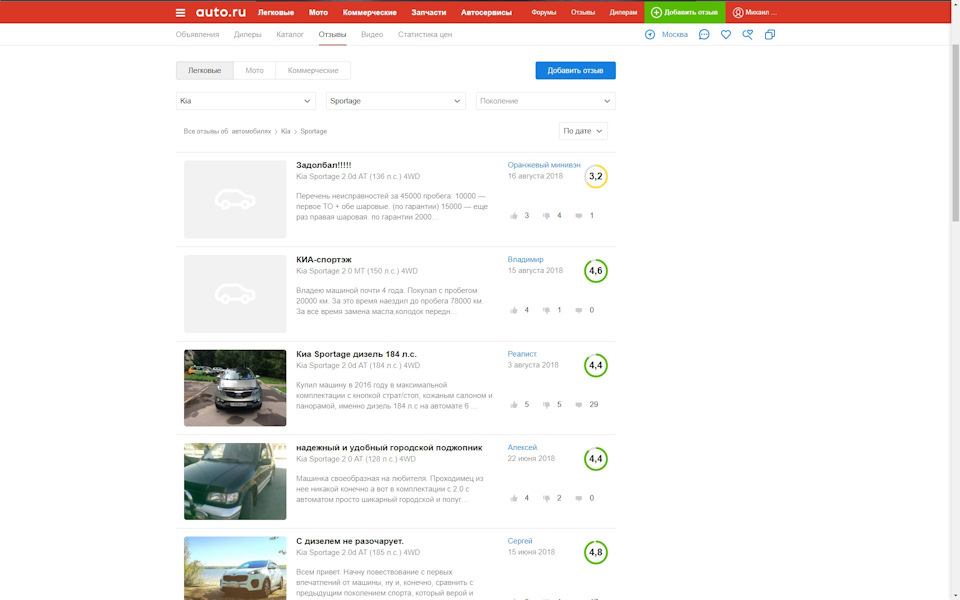Open the По дате sort dropdown

[583, 131]
